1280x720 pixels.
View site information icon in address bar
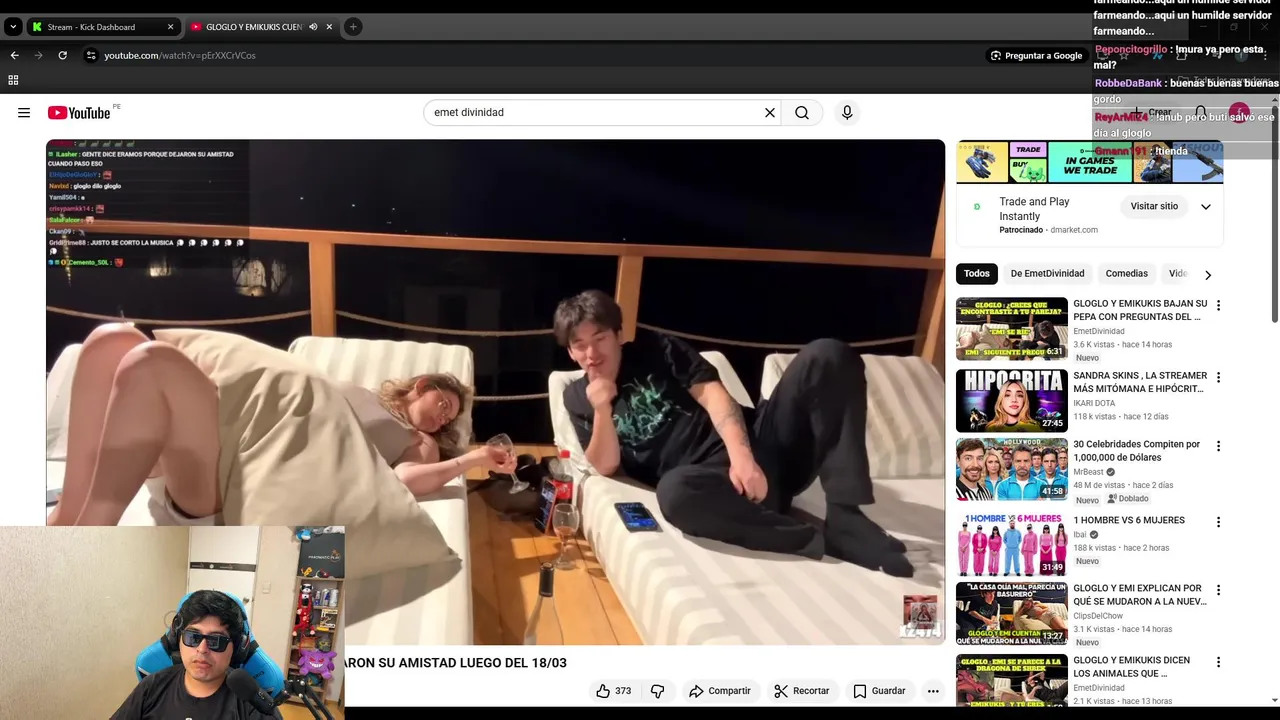coord(90,55)
